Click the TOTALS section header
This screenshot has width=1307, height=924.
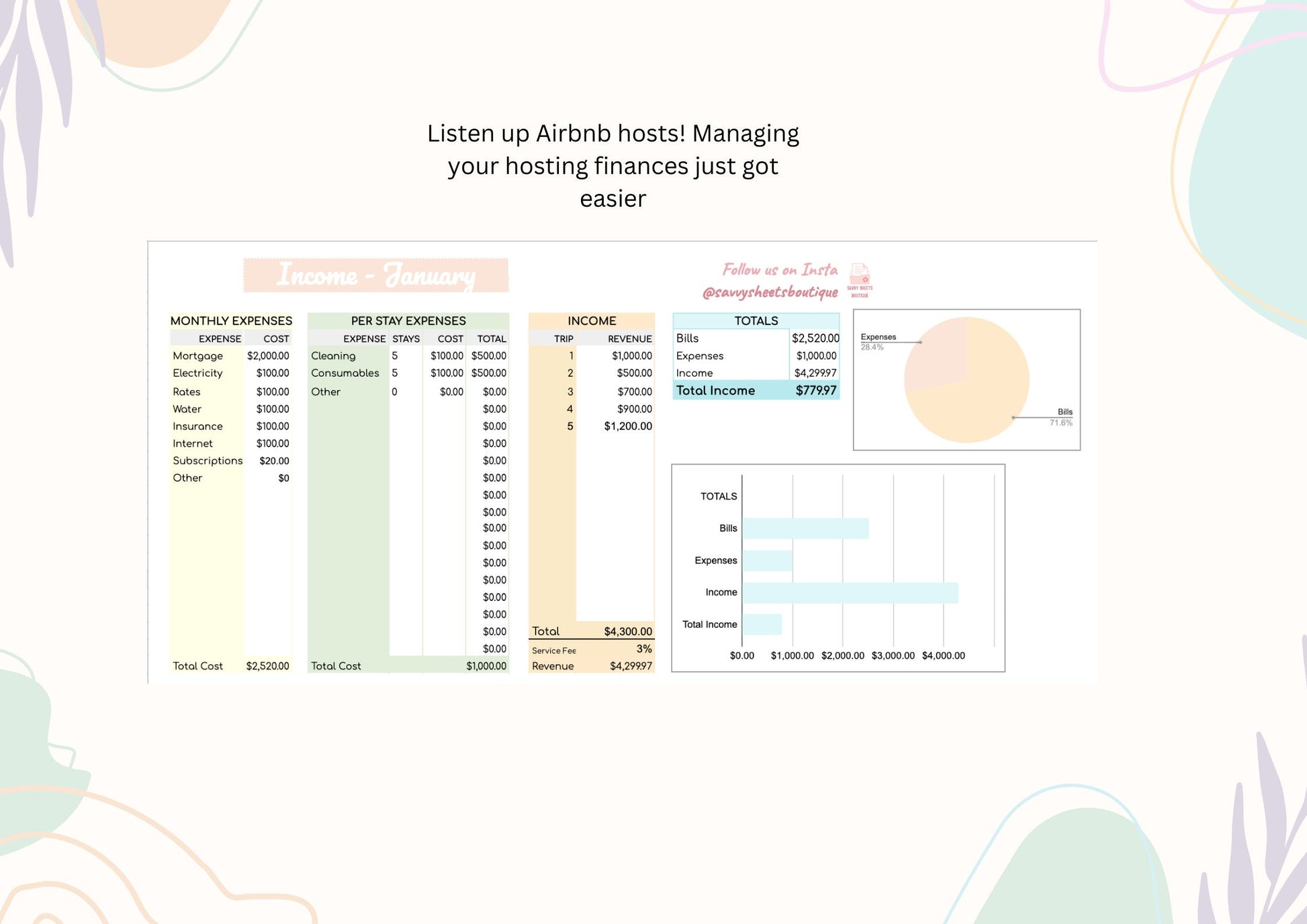coord(756,321)
